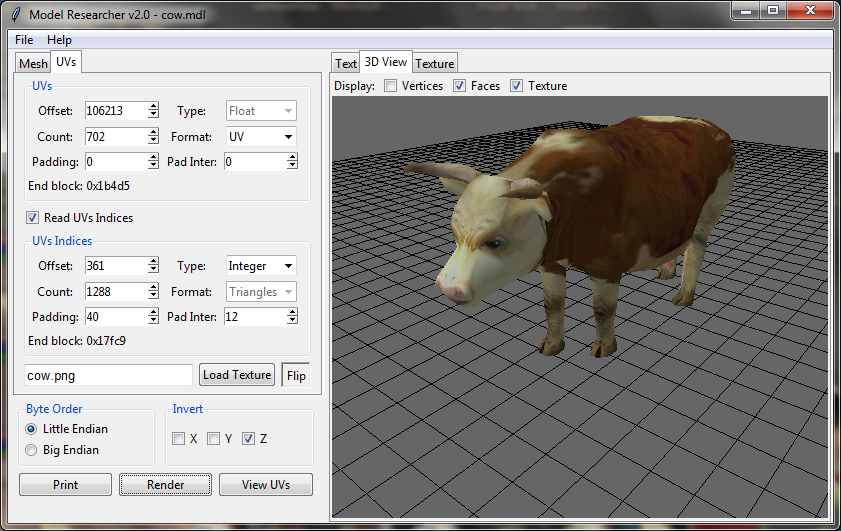Click the cow.png texture filename field
The width and height of the screenshot is (841, 531).
click(108, 375)
